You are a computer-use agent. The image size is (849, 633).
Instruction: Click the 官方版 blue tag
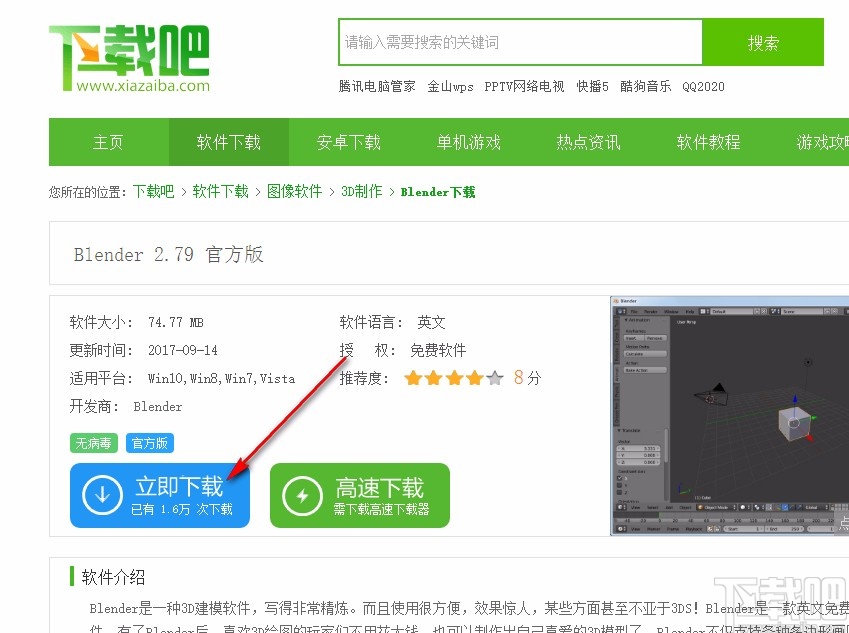pos(150,443)
